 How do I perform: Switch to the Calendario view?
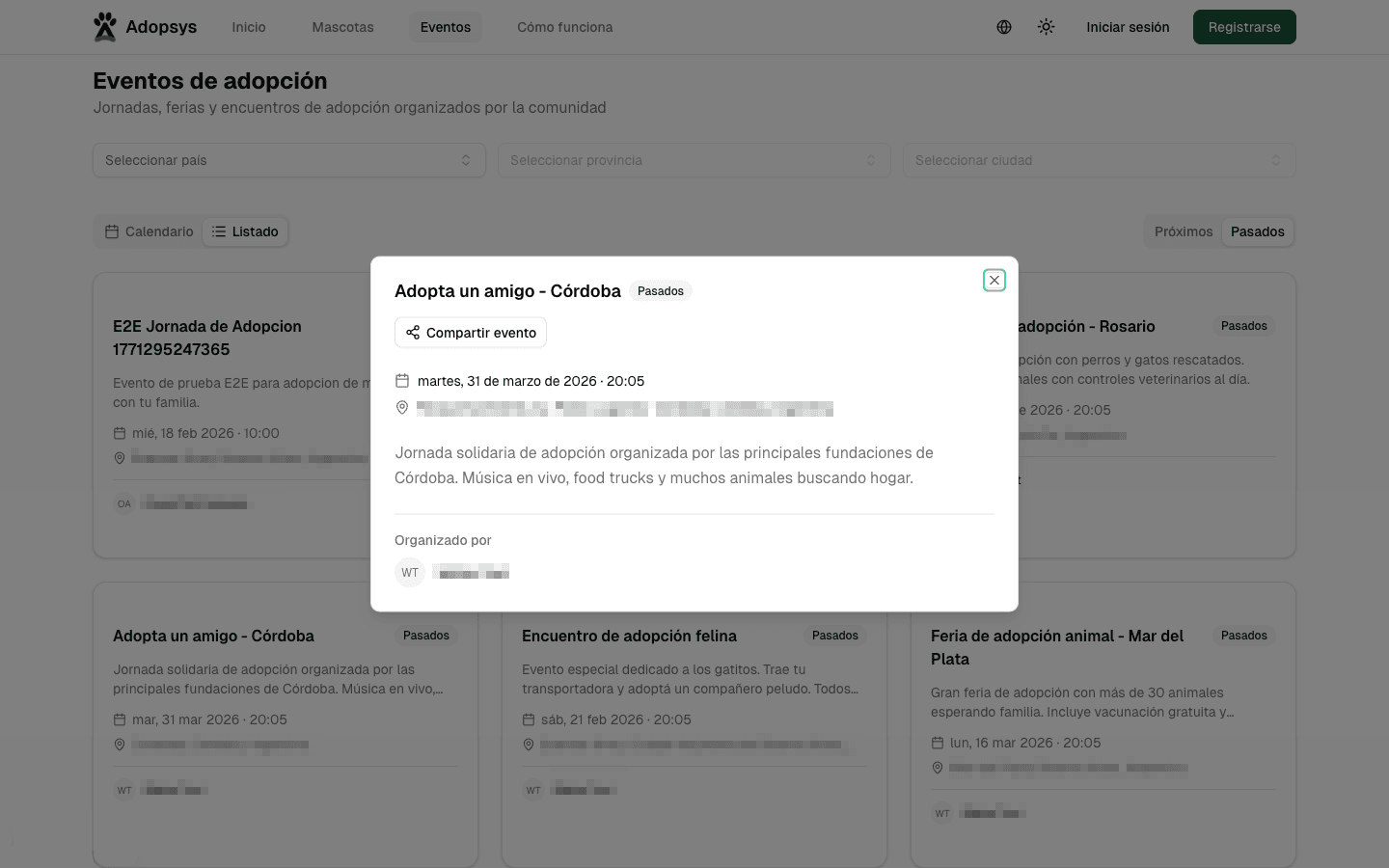150,231
